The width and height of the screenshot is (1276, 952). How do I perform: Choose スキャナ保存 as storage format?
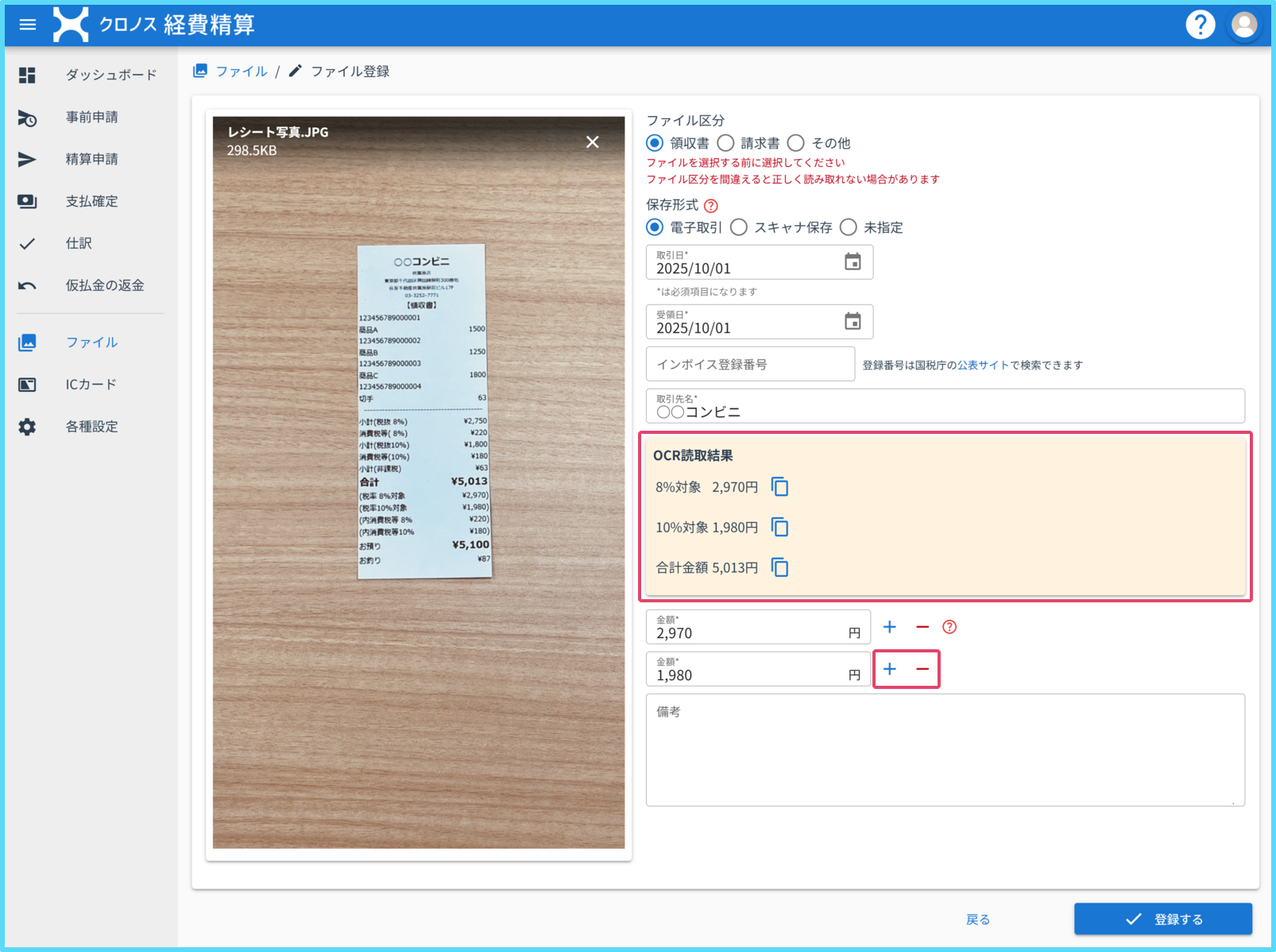point(739,227)
